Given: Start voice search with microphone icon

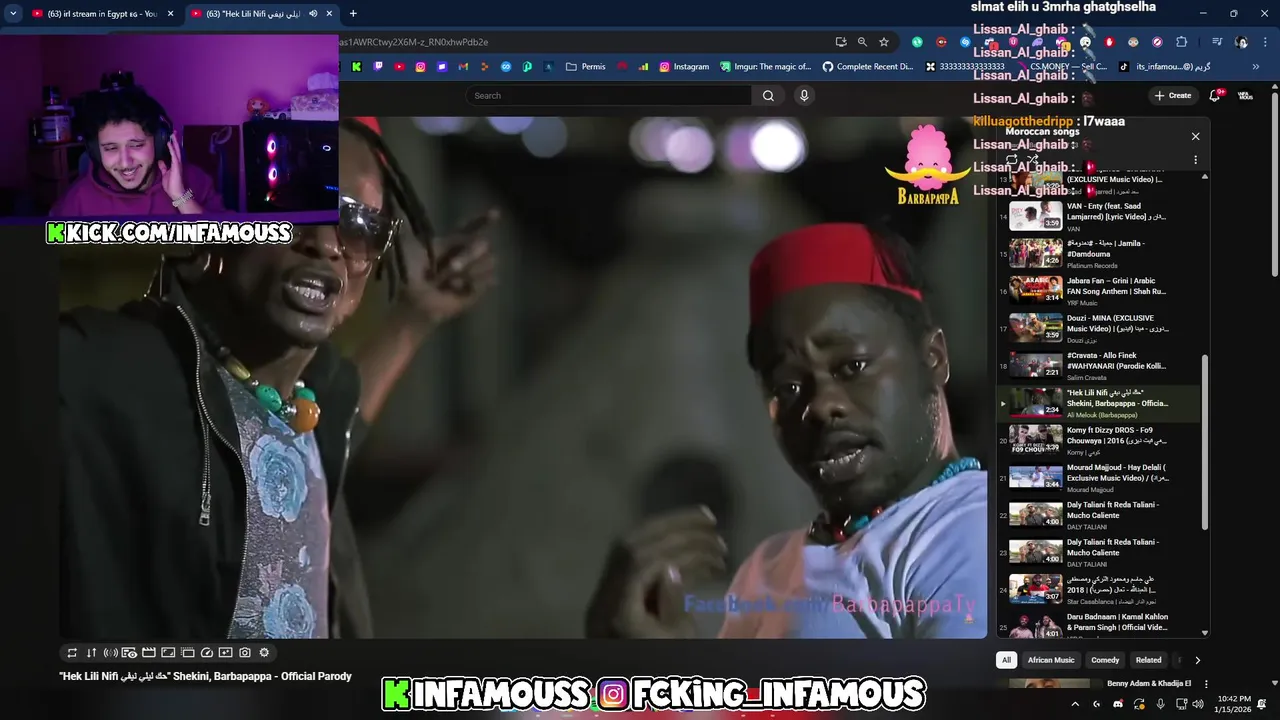Looking at the screenshot, I should tap(804, 95).
